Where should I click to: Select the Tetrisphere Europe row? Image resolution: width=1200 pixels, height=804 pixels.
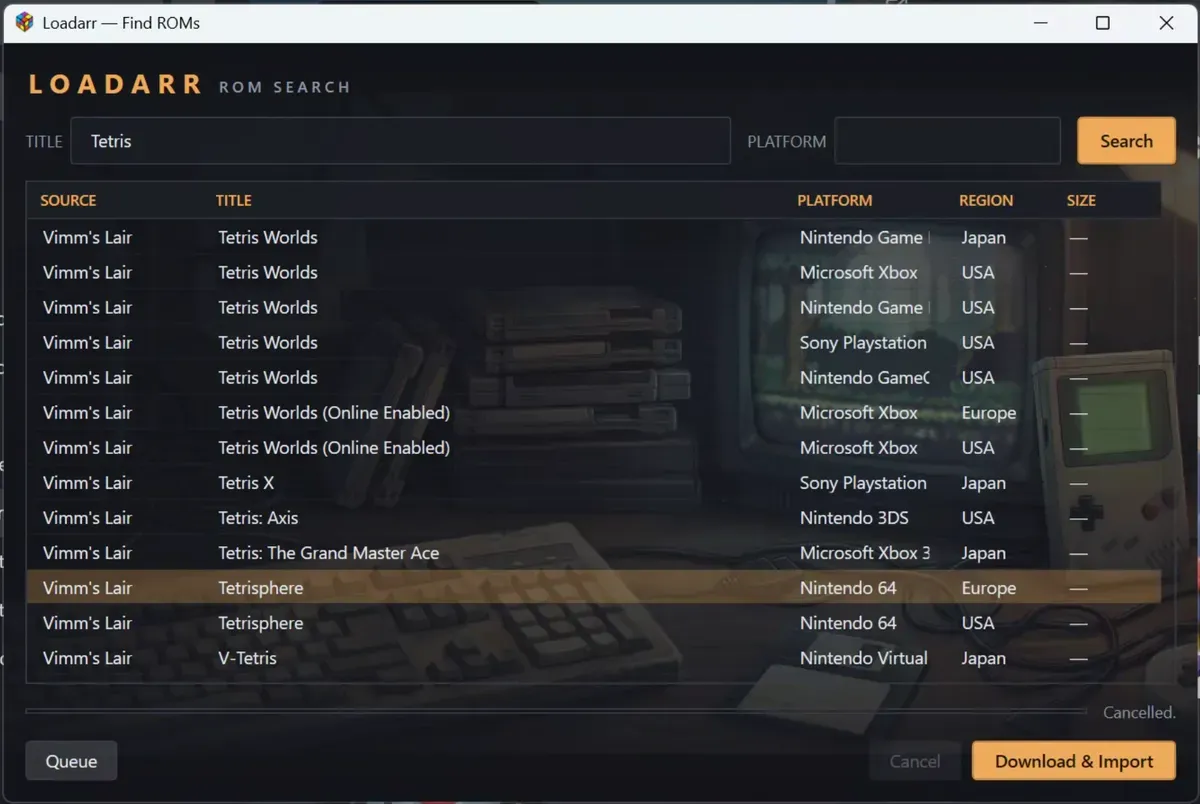coord(594,587)
